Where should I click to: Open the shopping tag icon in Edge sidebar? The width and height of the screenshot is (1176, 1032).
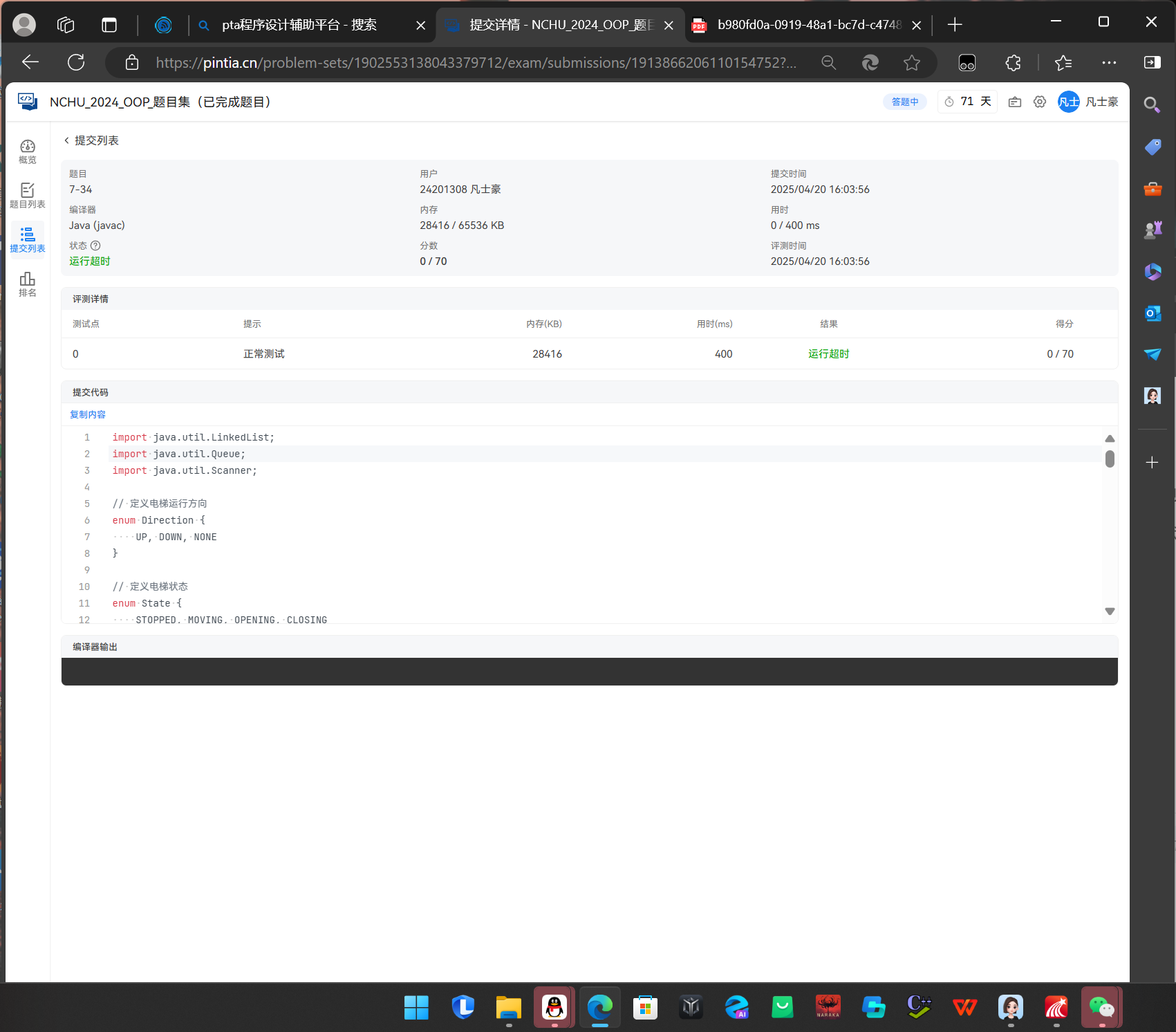[1152, 147]
